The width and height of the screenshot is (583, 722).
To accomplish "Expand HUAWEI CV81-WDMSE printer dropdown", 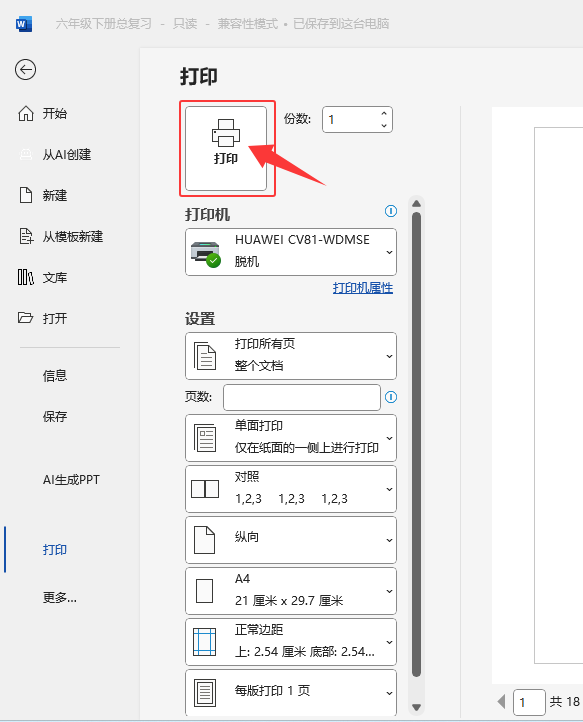I will coord(291,252).
